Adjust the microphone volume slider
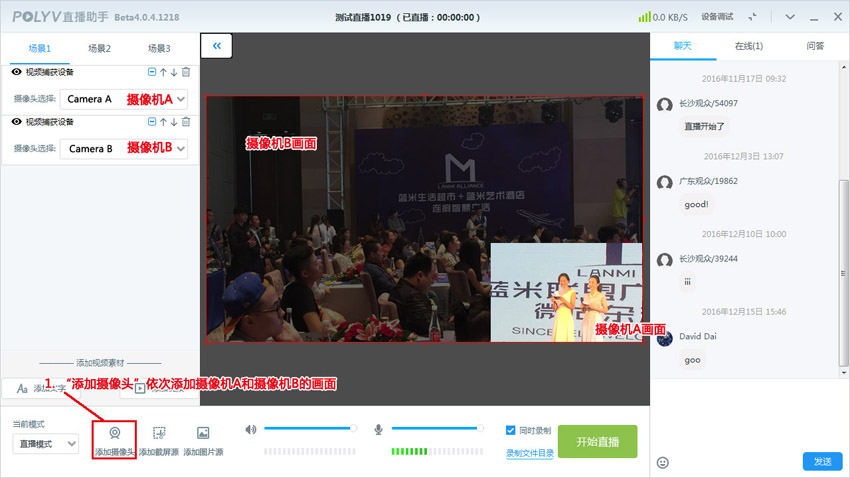 437,428
